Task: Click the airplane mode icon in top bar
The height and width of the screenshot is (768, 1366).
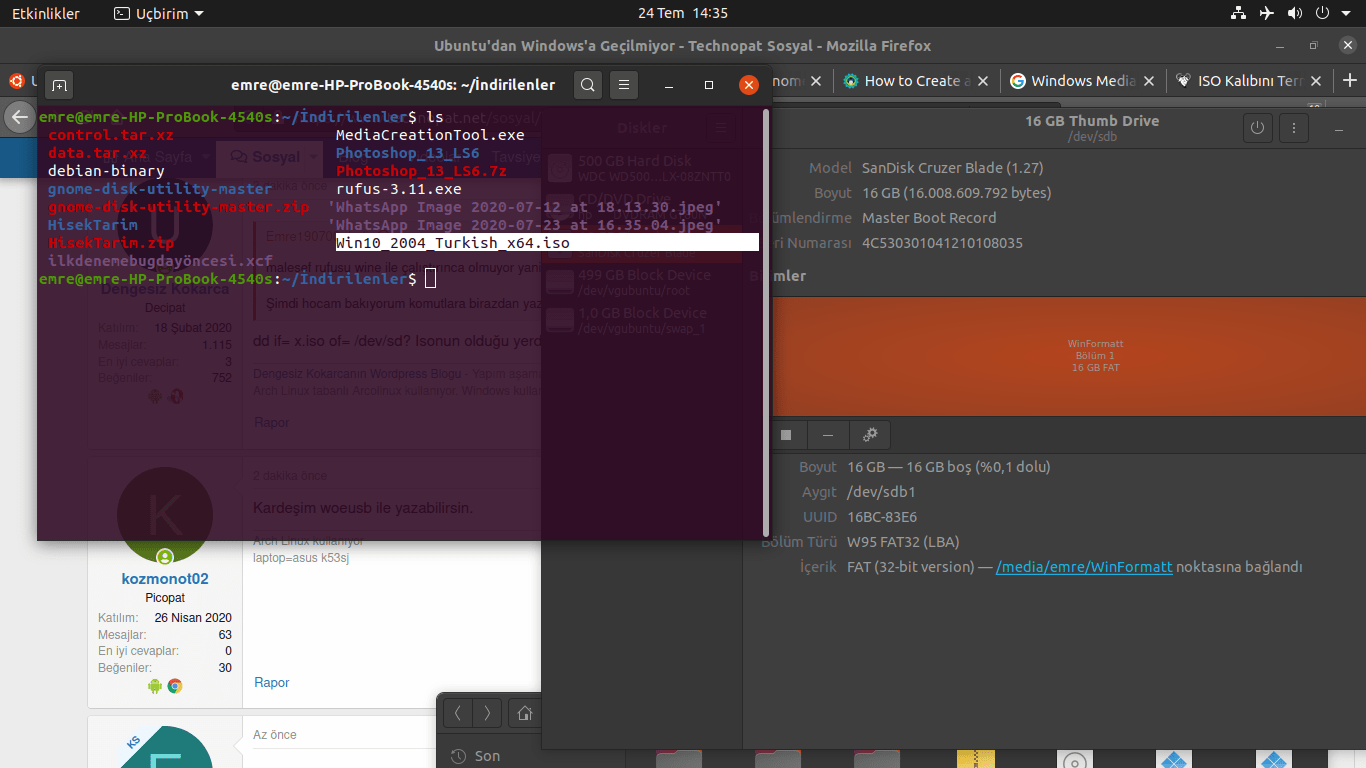Action: 1267,13
